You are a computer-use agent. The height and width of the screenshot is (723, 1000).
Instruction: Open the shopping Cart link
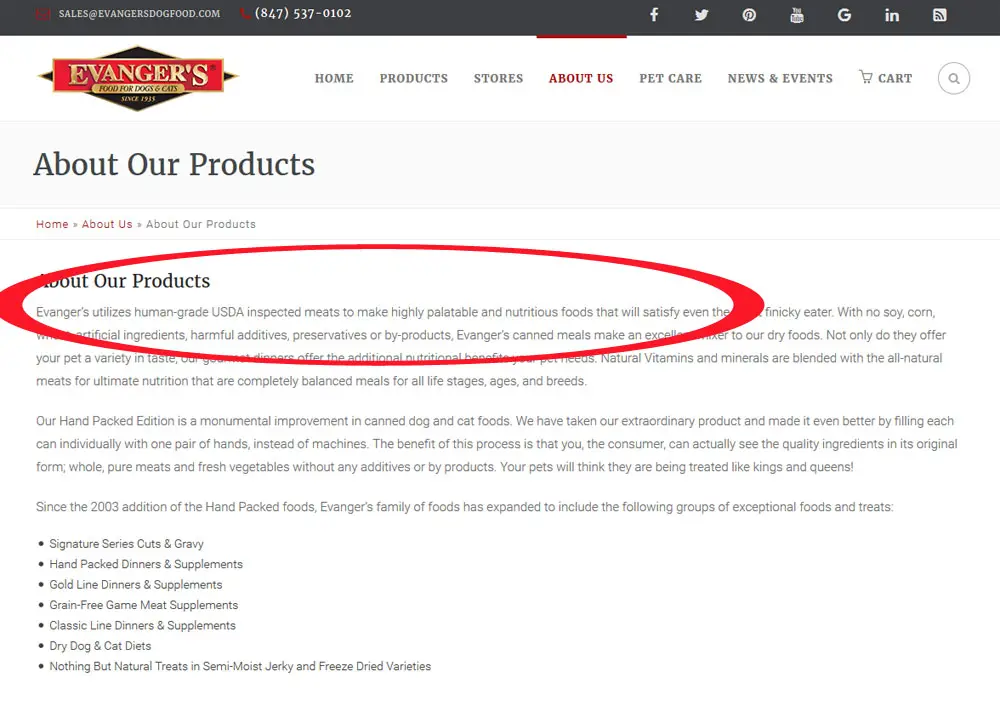pos(885,78)
